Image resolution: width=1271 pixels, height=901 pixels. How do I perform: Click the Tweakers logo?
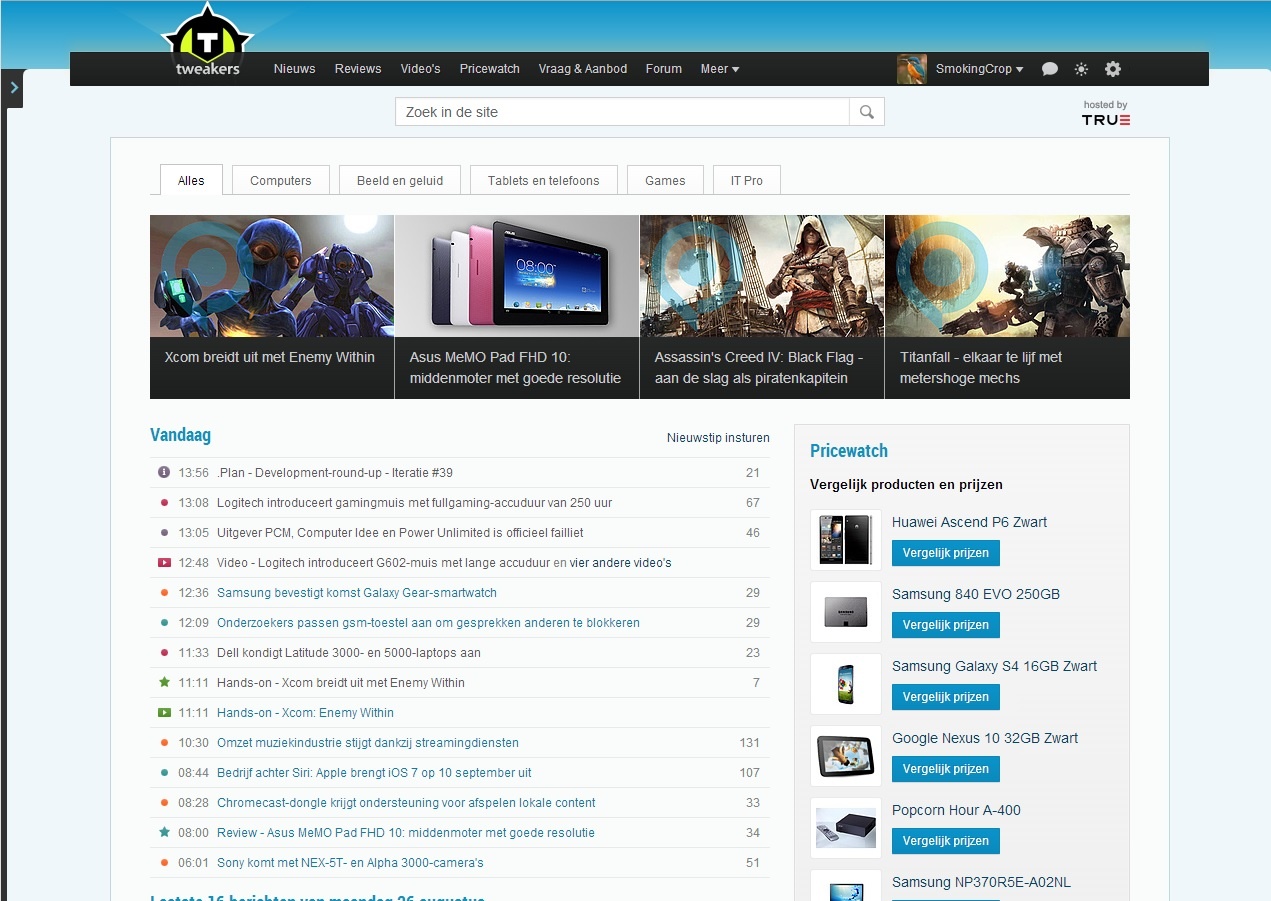(x=207, y=42)
